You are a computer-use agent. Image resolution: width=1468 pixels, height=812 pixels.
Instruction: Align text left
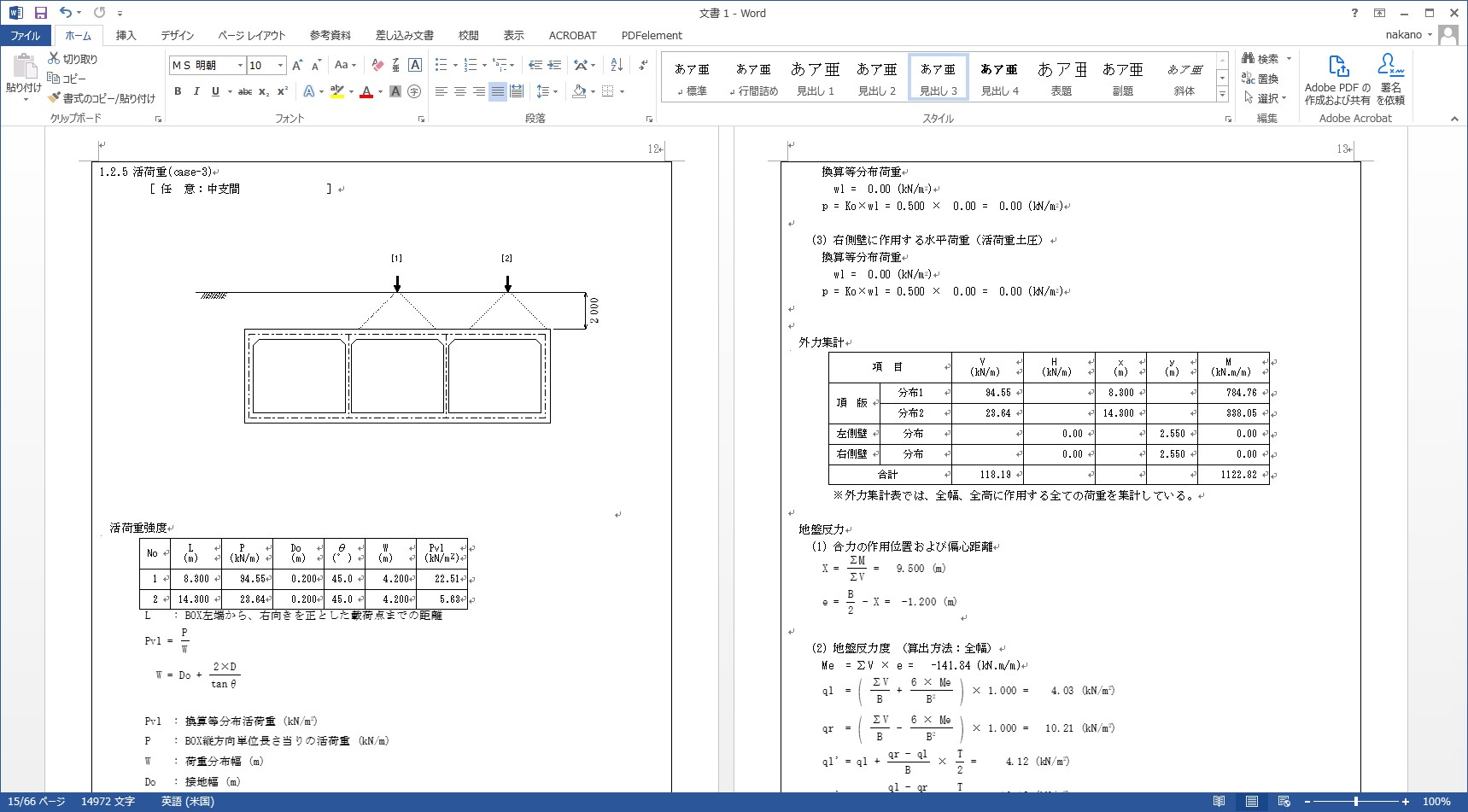tap(441, 91)
